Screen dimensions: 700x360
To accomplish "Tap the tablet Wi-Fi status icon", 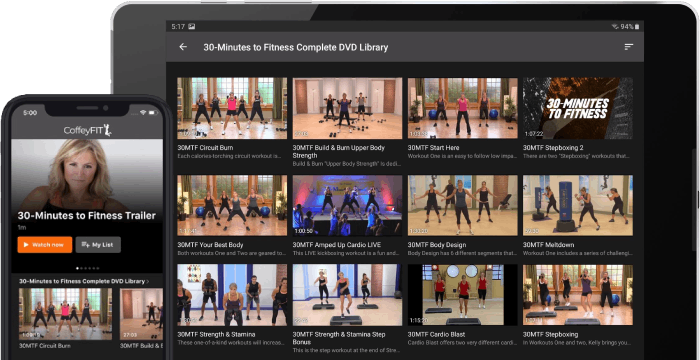I will click(x=615, y=27).
